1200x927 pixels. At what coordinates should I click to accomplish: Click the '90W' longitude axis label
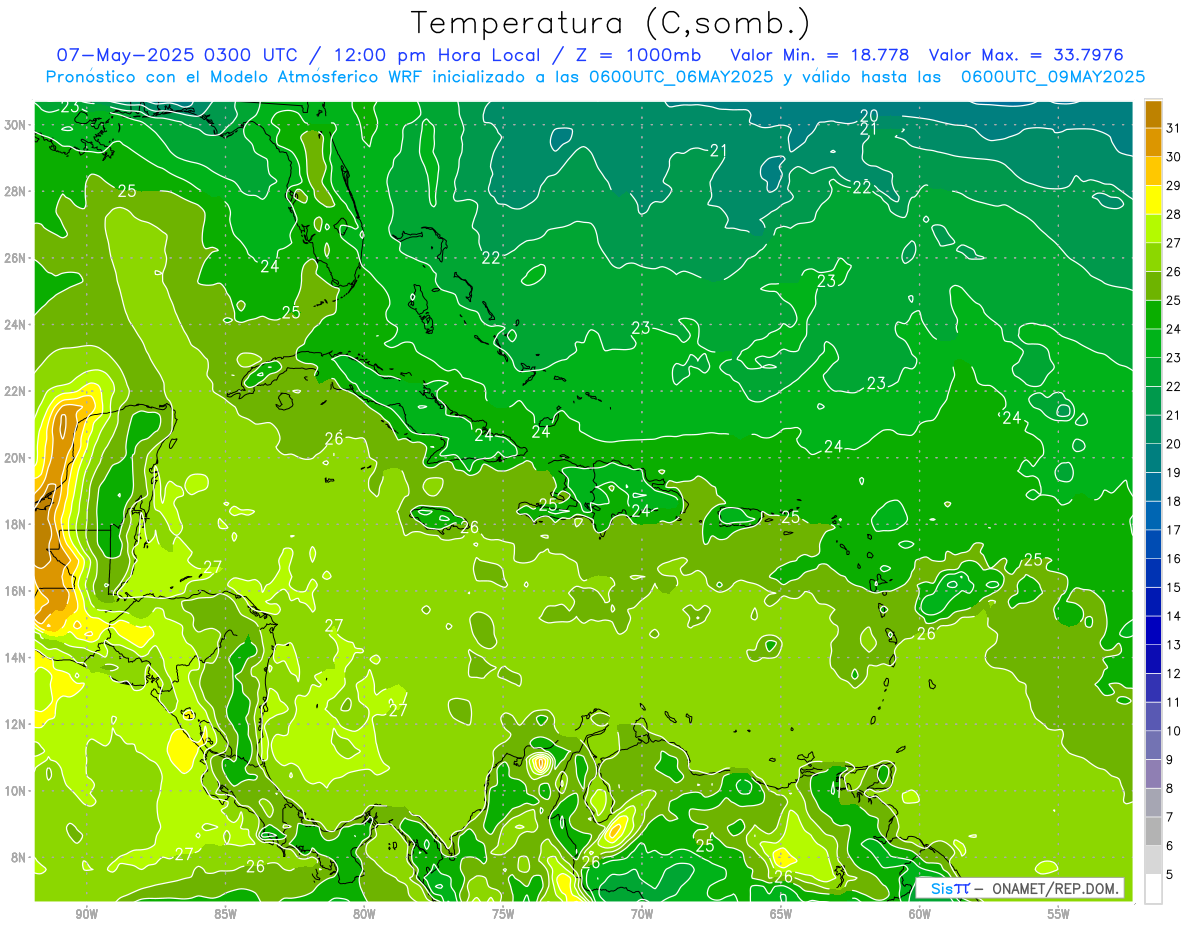click(86, 914)
